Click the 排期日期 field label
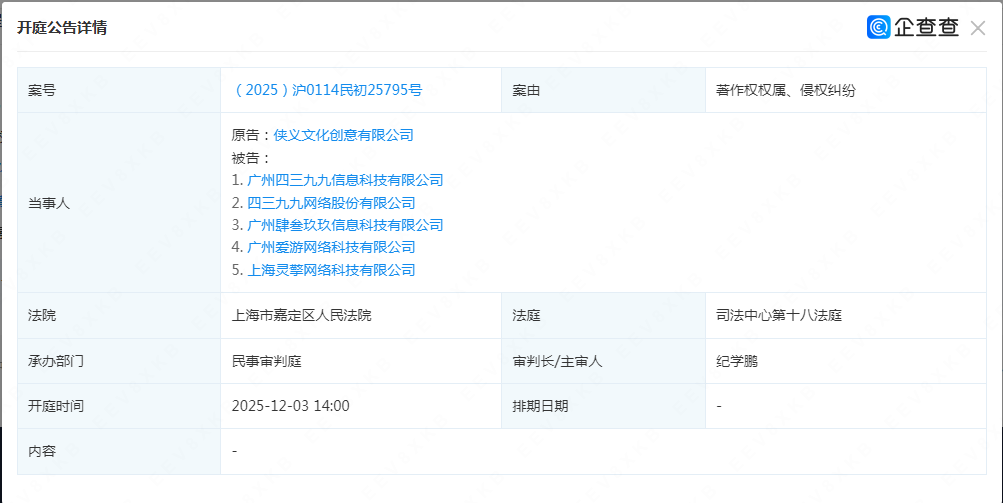1003x503 pixels. coord(540,406)
